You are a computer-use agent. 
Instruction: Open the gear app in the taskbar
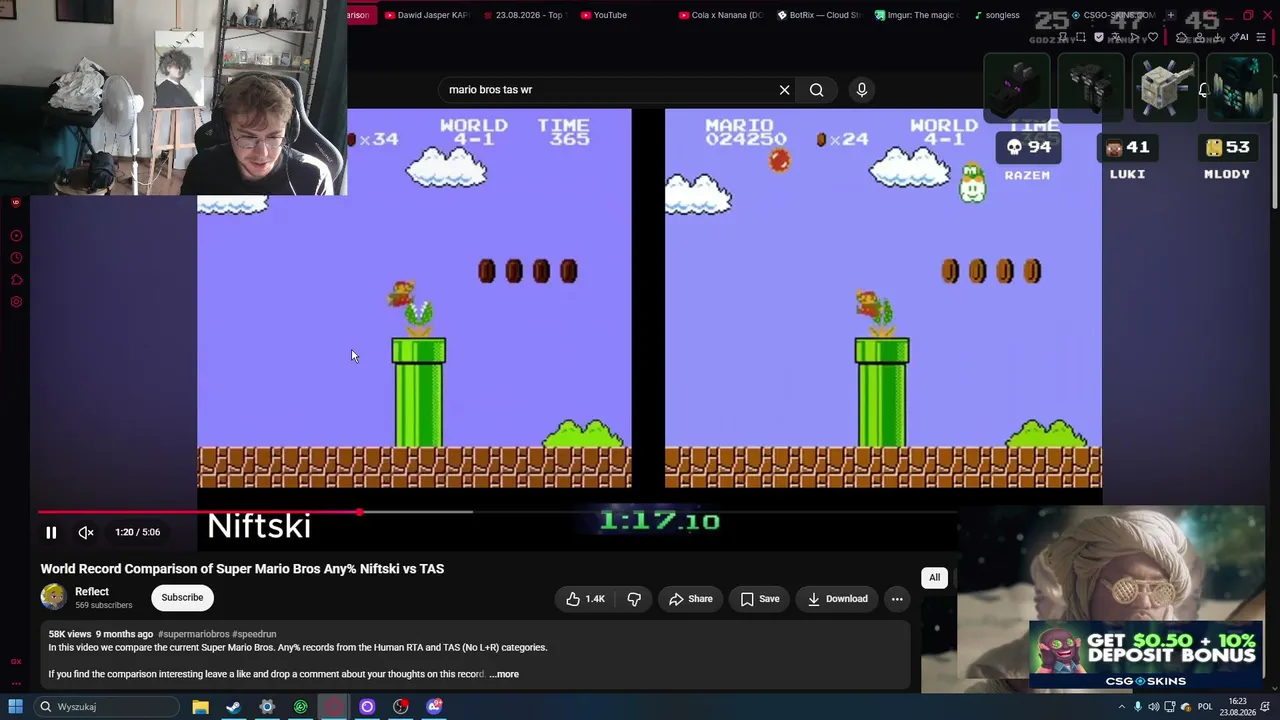tap(267, 707)
